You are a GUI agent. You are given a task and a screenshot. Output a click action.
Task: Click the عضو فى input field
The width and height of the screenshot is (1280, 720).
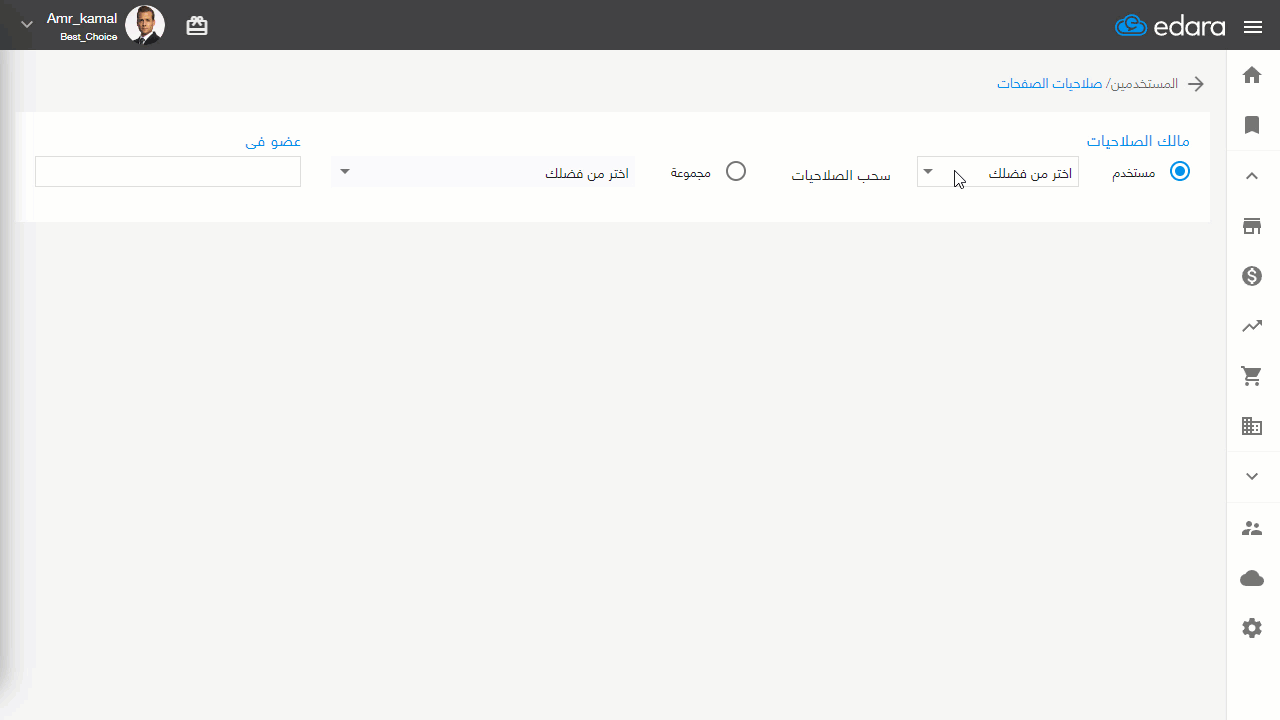[x=168, y=171]
